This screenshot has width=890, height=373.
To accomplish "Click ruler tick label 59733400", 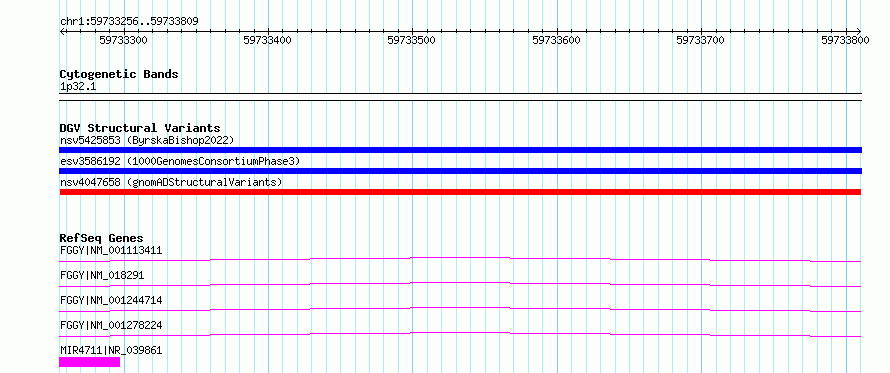I will 267,40.
